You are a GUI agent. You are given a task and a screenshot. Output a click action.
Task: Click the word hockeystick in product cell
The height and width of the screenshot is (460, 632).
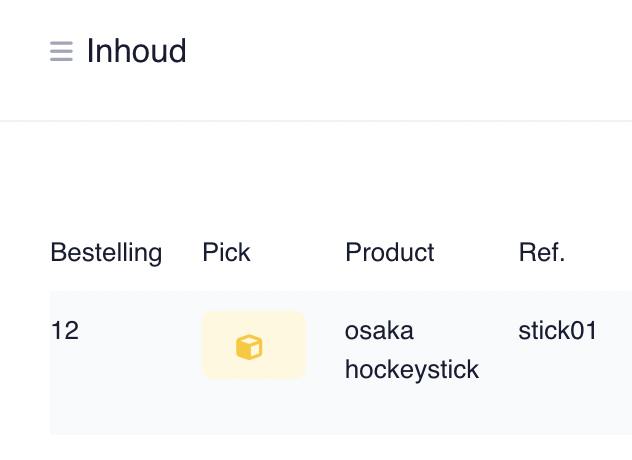412,369
